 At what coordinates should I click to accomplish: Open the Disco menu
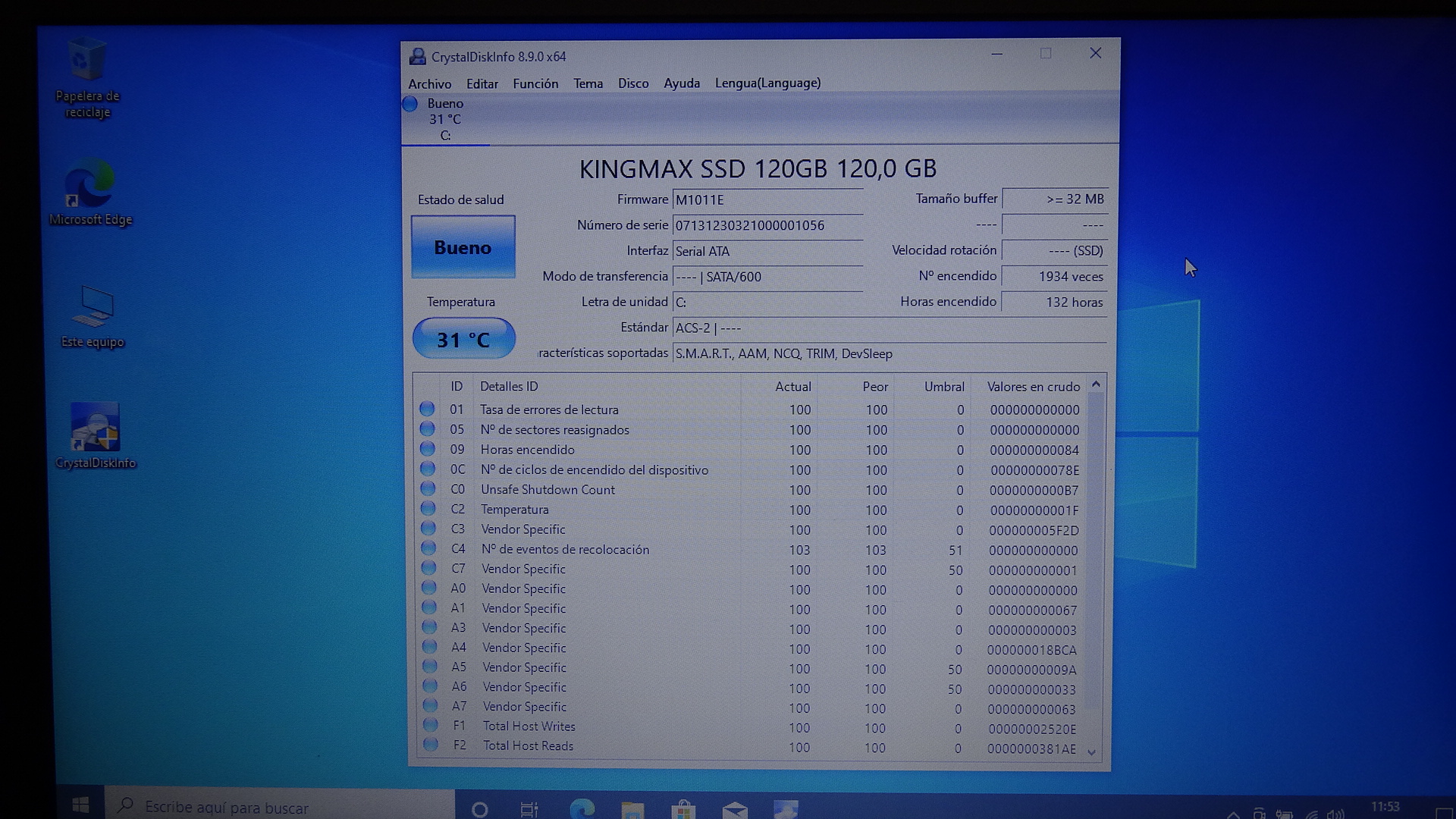coord(633,83)
